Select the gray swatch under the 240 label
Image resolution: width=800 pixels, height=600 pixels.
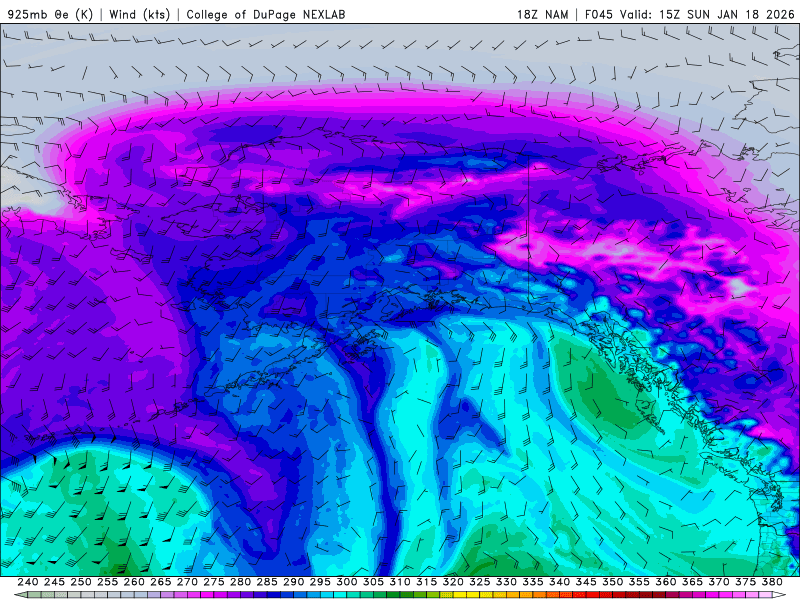click(34, 595)
